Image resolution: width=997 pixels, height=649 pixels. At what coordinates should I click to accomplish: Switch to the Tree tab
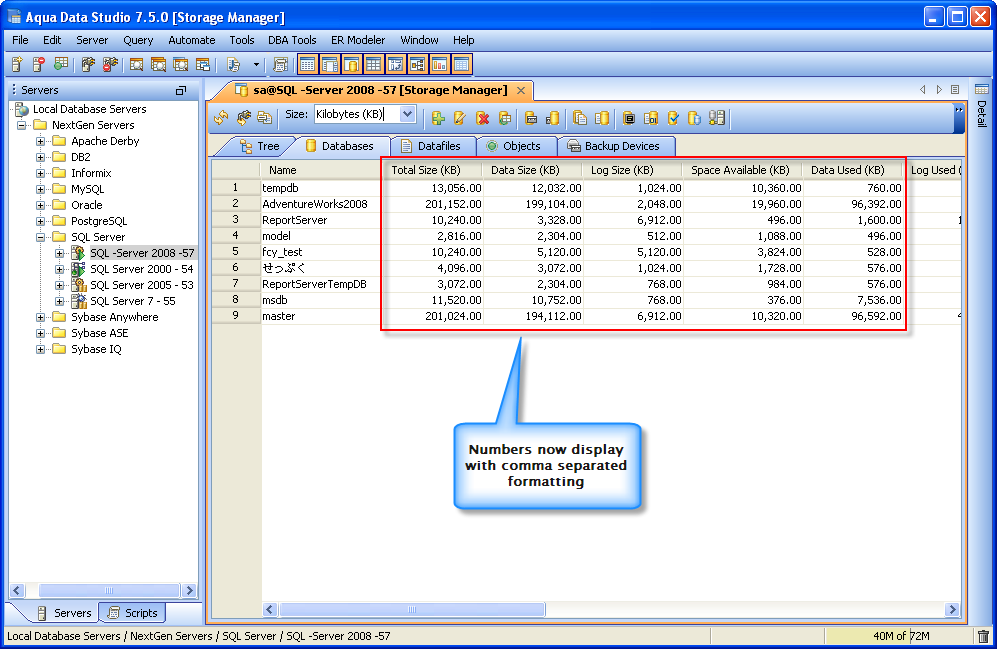point(259,146)
